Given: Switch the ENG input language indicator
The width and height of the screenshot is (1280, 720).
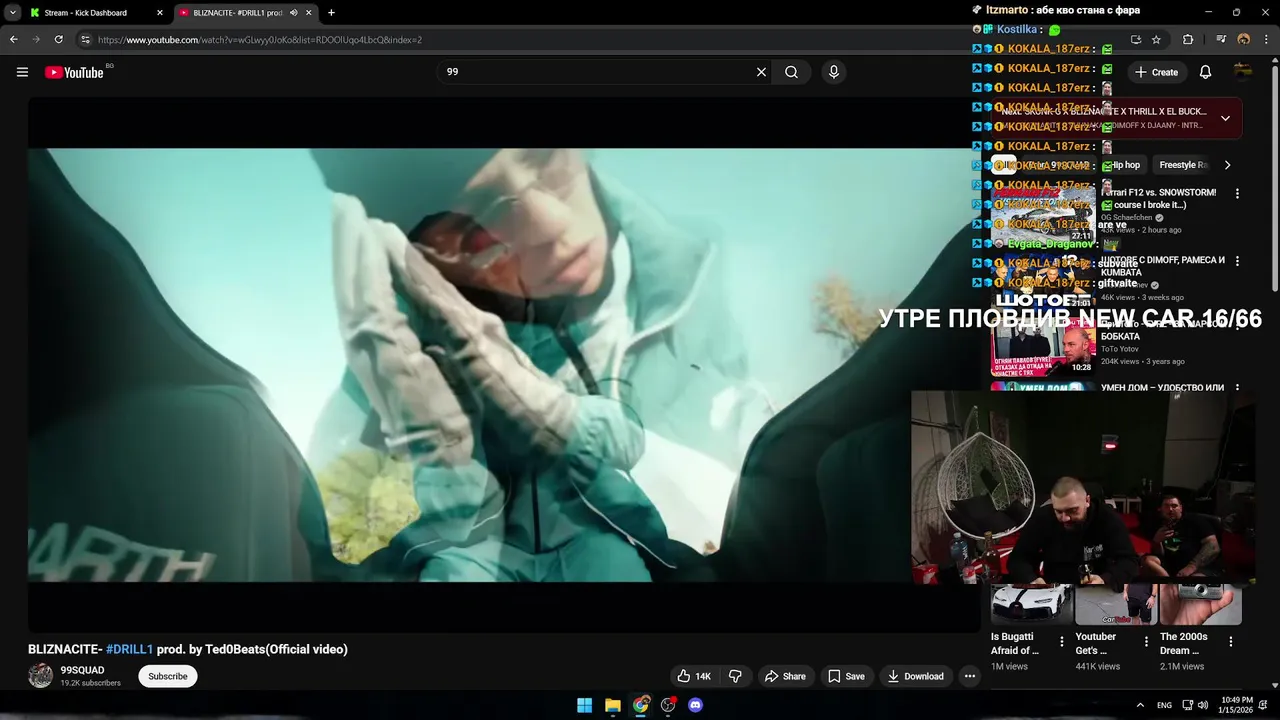Looking at the screenshot, I should point(1164,705).
